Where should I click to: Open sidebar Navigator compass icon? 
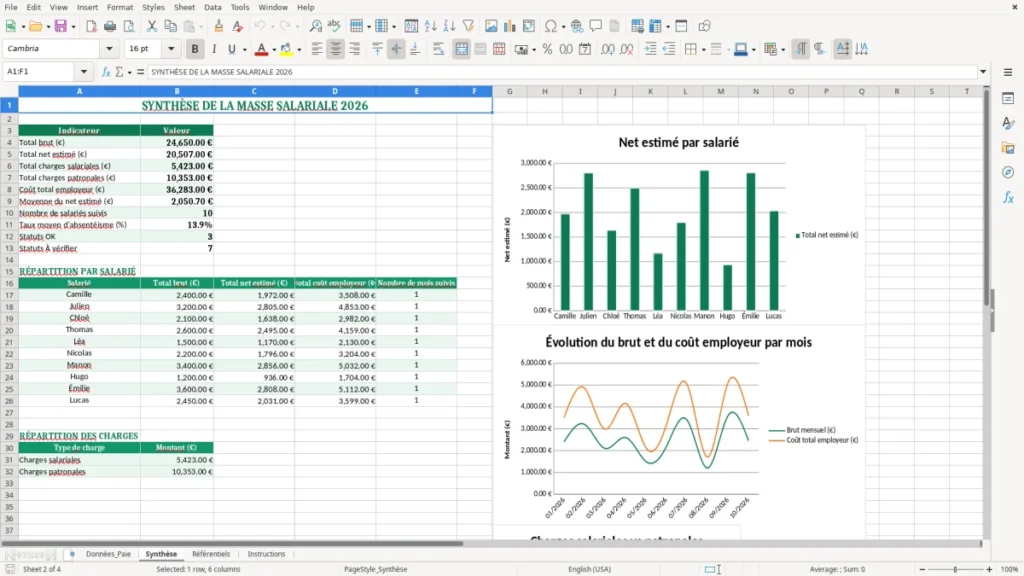click(x=1008, y=172)
